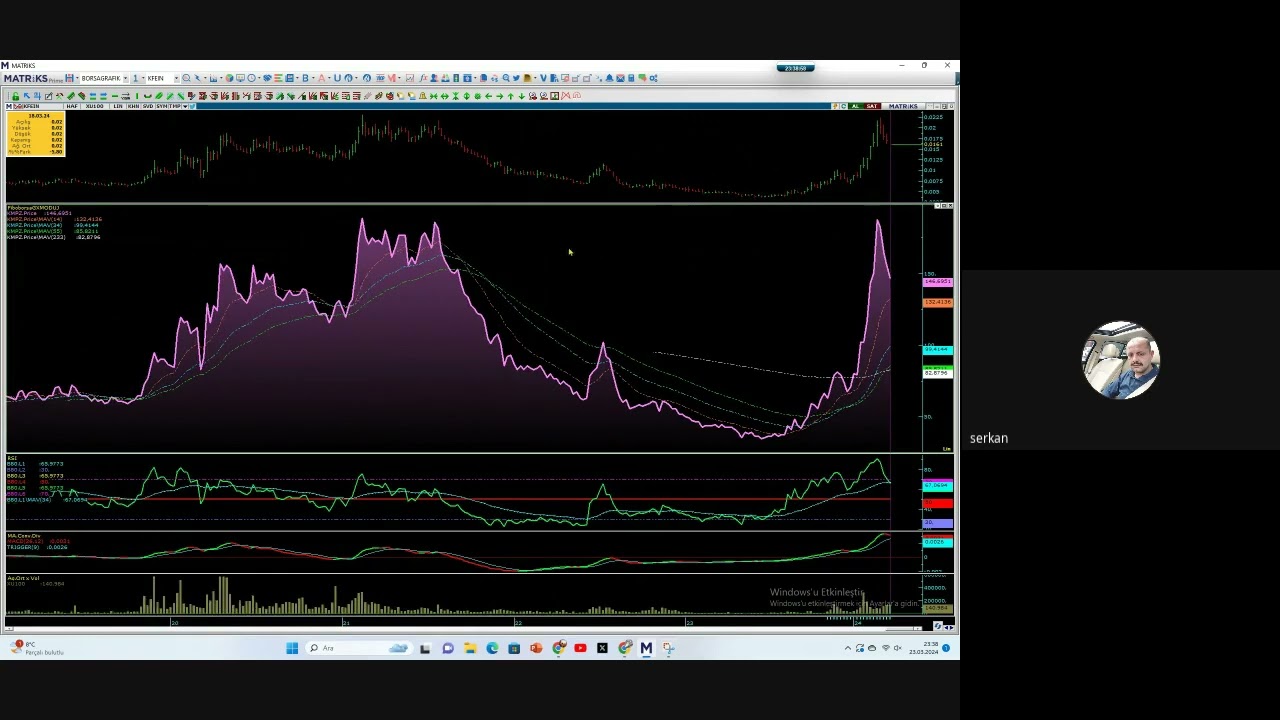Click the MATRIKS label in chart header

coord(903,106)
